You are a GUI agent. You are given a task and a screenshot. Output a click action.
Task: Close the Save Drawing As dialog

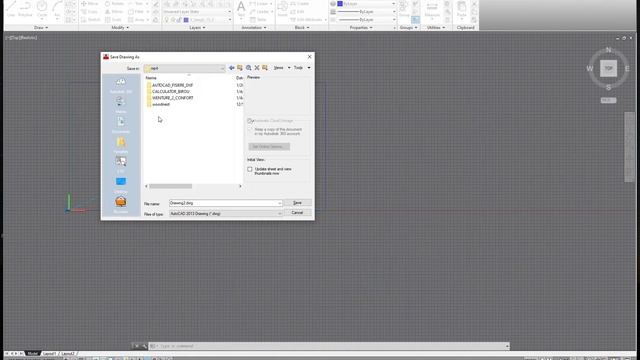pos(309,57)
